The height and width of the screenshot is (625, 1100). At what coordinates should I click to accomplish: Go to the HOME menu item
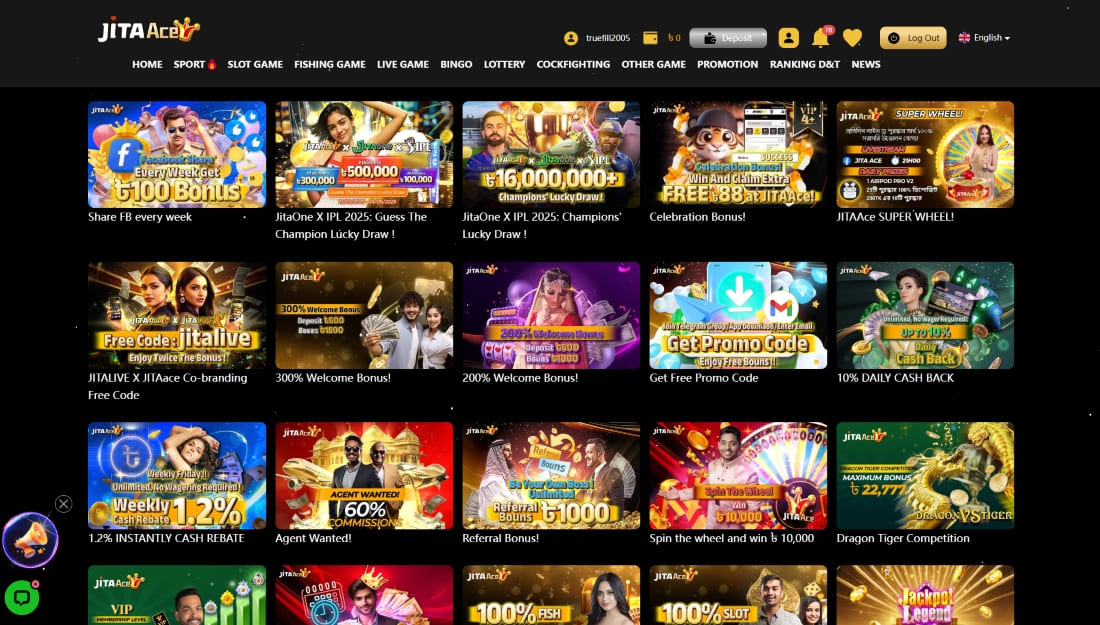coord(147,64)
